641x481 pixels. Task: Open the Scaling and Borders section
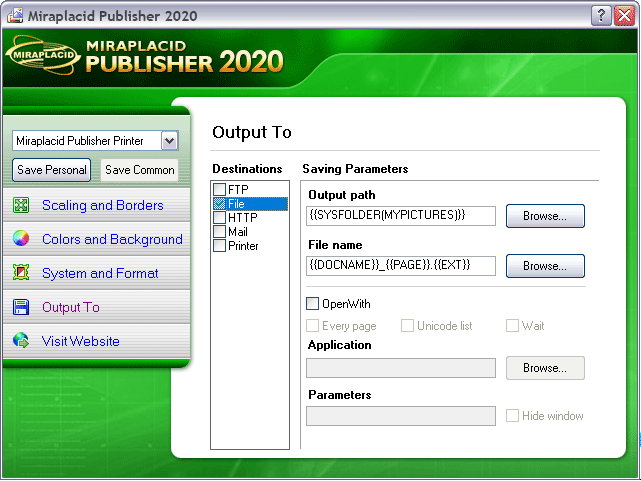103,205
